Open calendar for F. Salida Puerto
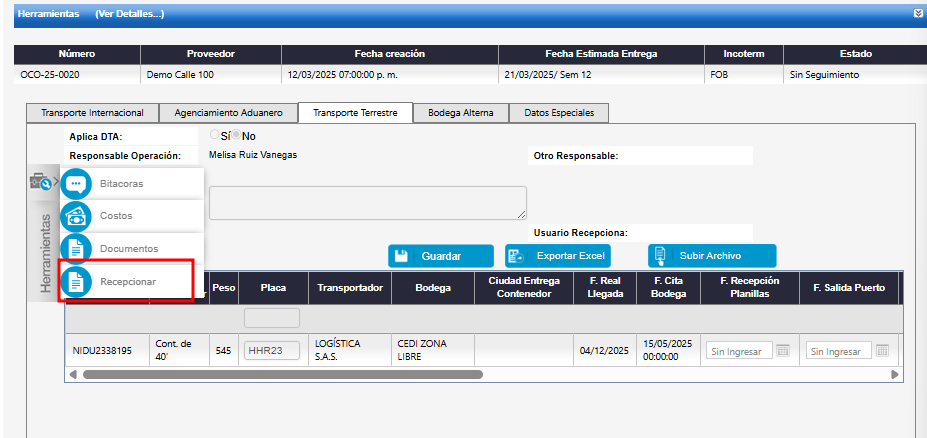This screenshot has width=927, height=438. point(882,351)
